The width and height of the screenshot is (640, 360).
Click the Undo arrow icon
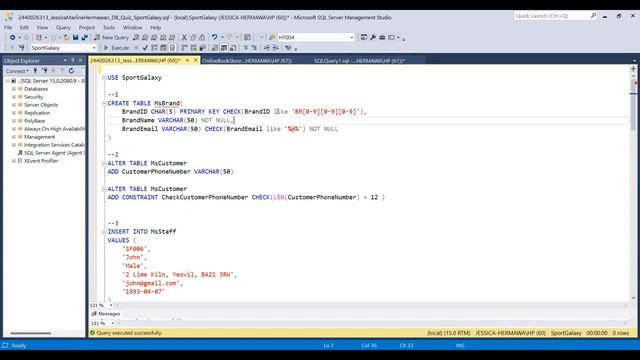point(214,37)
